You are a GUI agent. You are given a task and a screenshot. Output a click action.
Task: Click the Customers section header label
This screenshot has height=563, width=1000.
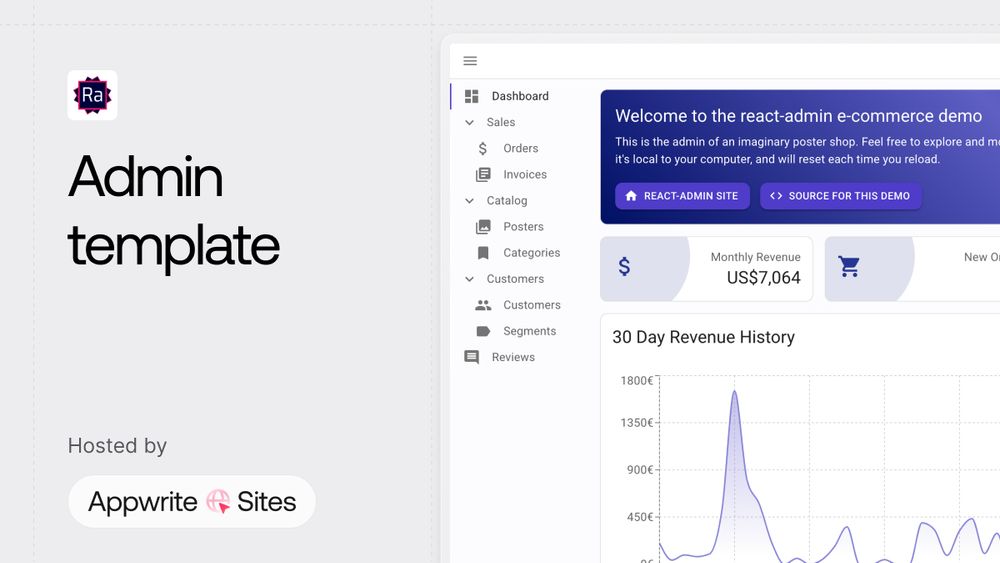(x=515, y=279)
